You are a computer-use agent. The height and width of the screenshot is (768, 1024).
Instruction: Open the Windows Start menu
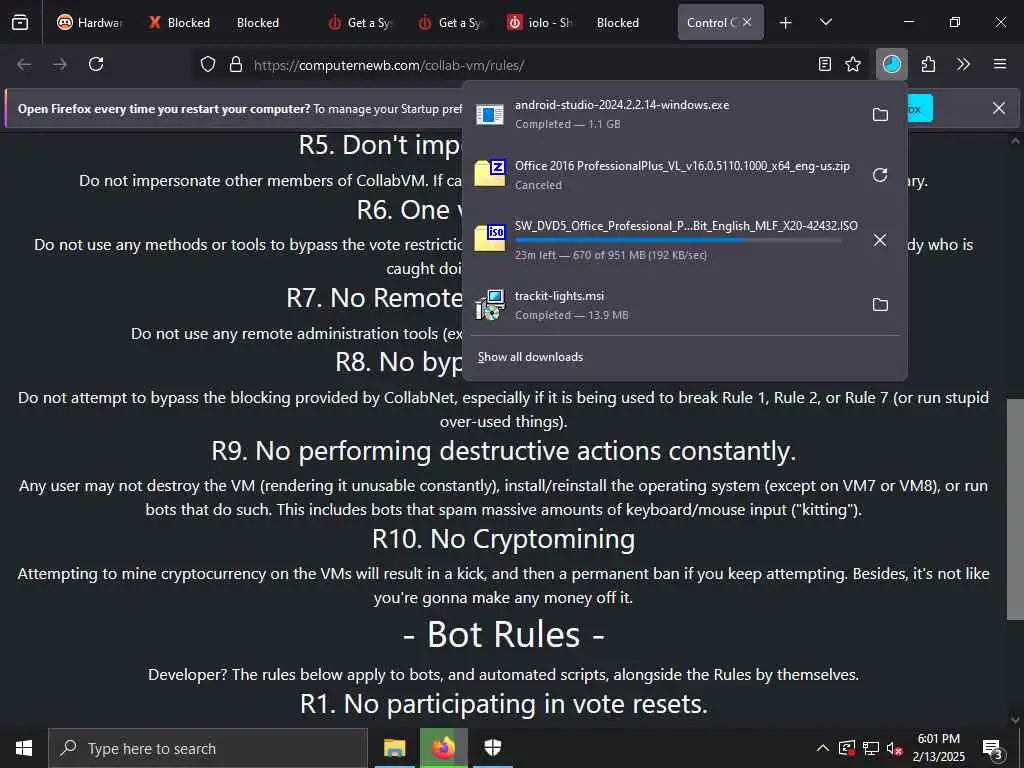click(x=24, y=748)
